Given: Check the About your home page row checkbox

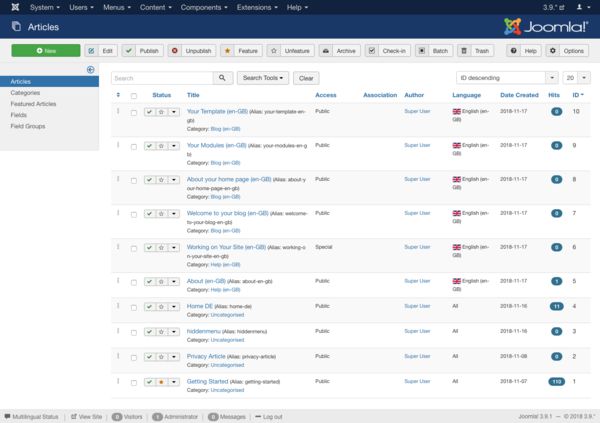Looking at the screenshot, I should click(134, 180).
